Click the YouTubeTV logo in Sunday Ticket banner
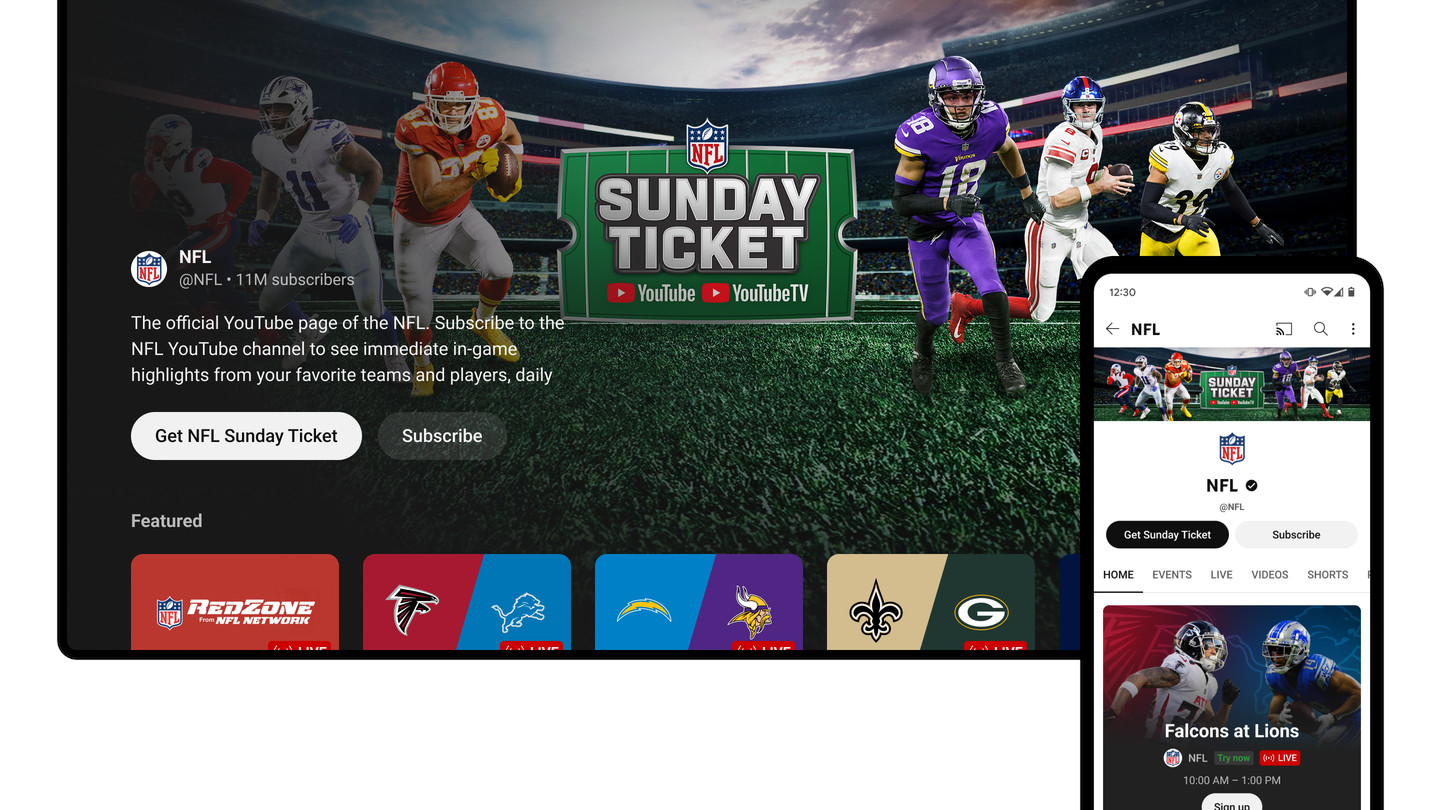 [x=755, y=293]
